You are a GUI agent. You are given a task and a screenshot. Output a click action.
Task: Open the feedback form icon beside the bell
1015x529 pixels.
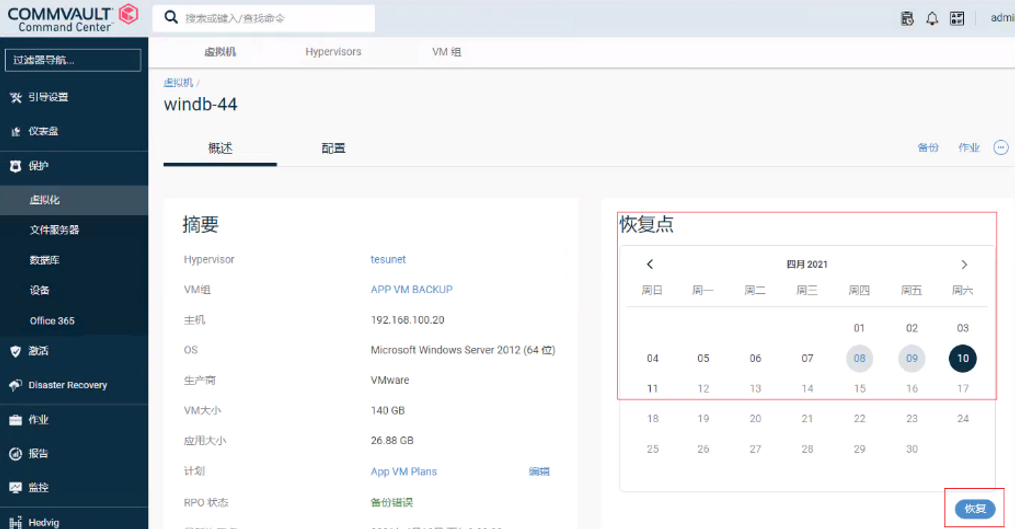(957, 18)
